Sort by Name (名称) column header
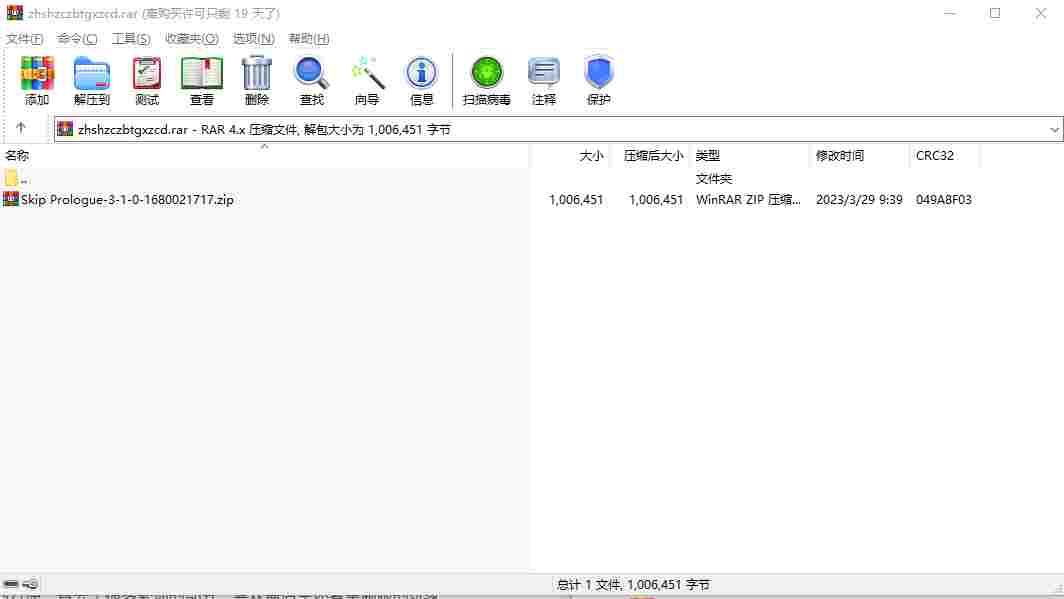1064x599 pixels. pyautogui.click(x=265, y=155)
